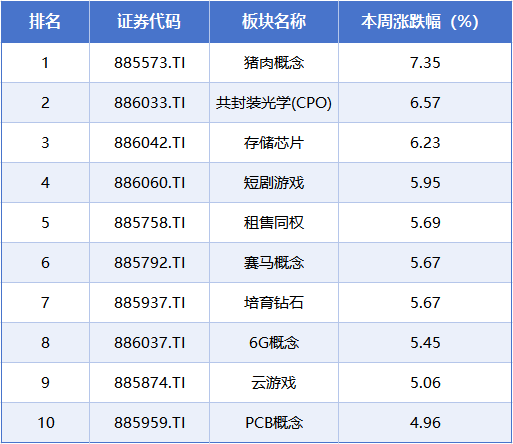The image size is (513, 444).
Task: Select the 短剧游戏 sector name
Action: coord(274,183)
